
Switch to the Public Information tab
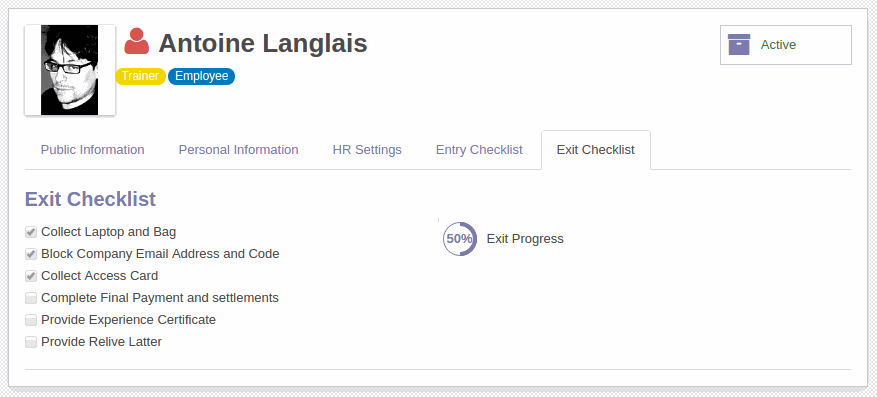(93, 150)
